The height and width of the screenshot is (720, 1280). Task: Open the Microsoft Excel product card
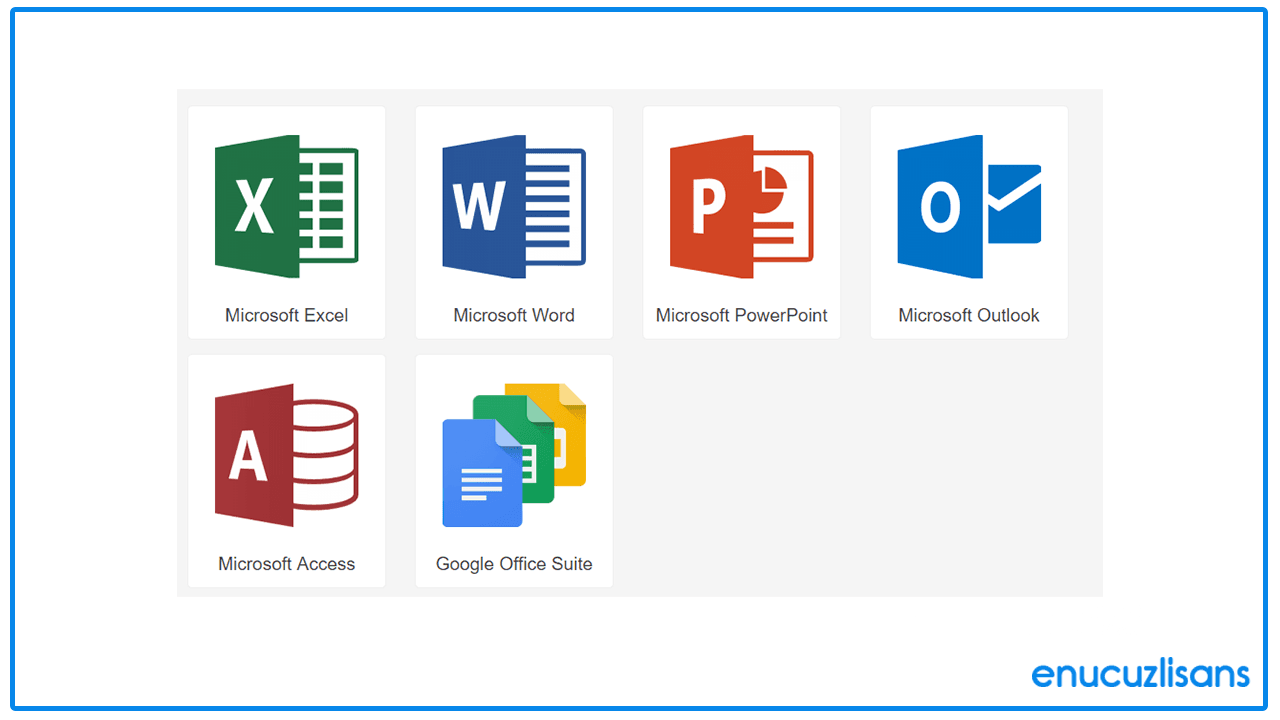(287, 222)
